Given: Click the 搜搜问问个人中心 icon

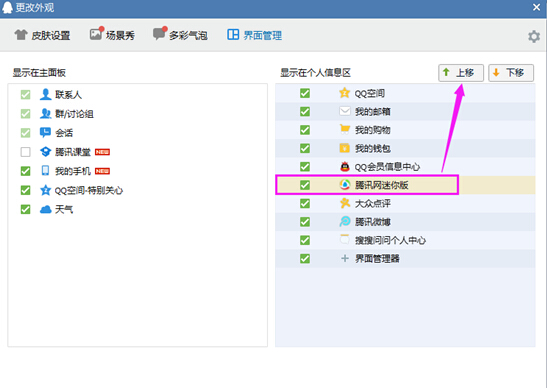Looking at the screenshot, I should coord(345,239).
